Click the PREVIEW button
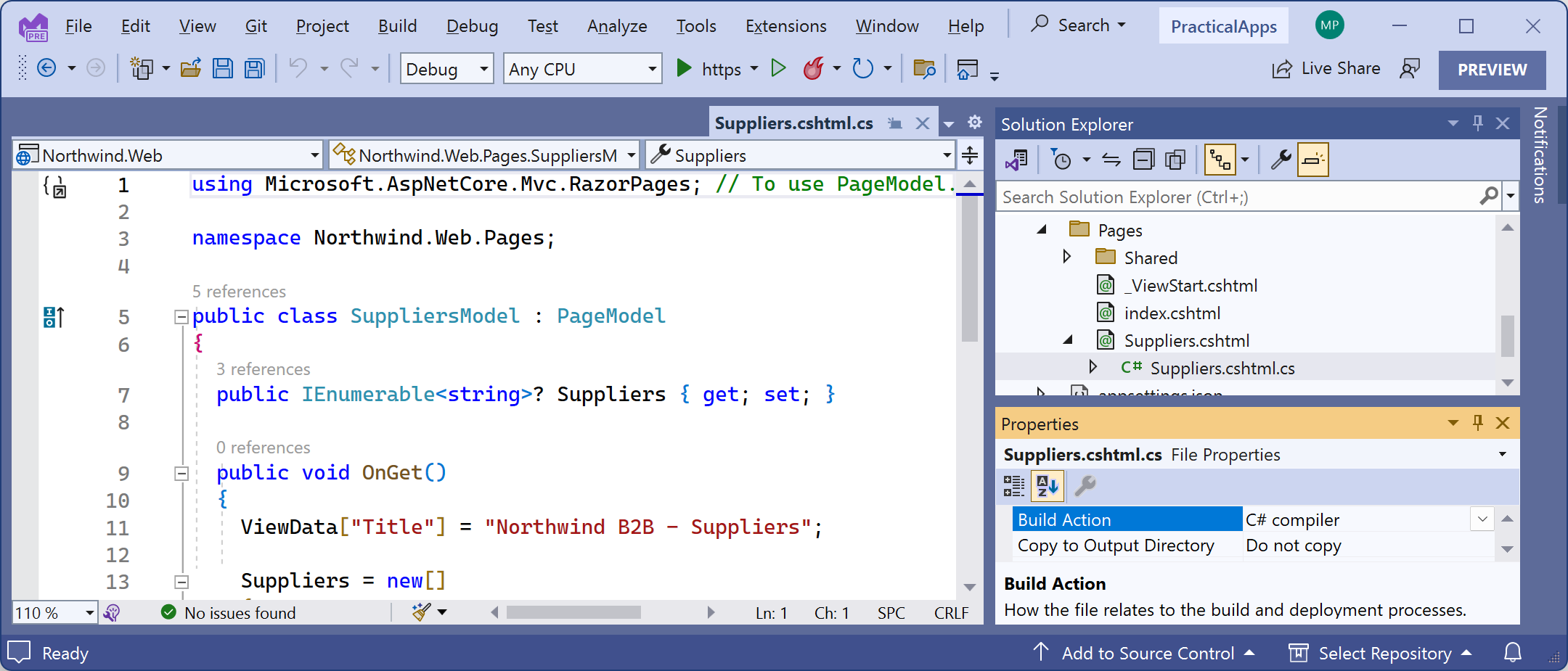1568x671 pixels. point(1492,70)
